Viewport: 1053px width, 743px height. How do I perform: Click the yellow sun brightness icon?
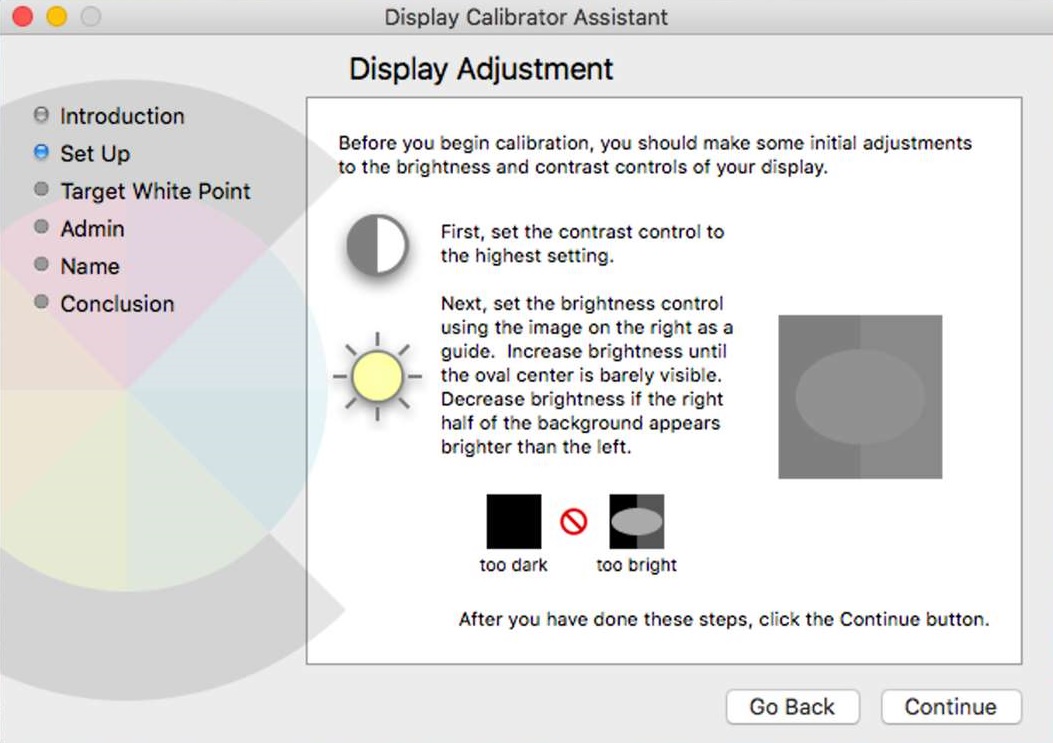(377, 376)
